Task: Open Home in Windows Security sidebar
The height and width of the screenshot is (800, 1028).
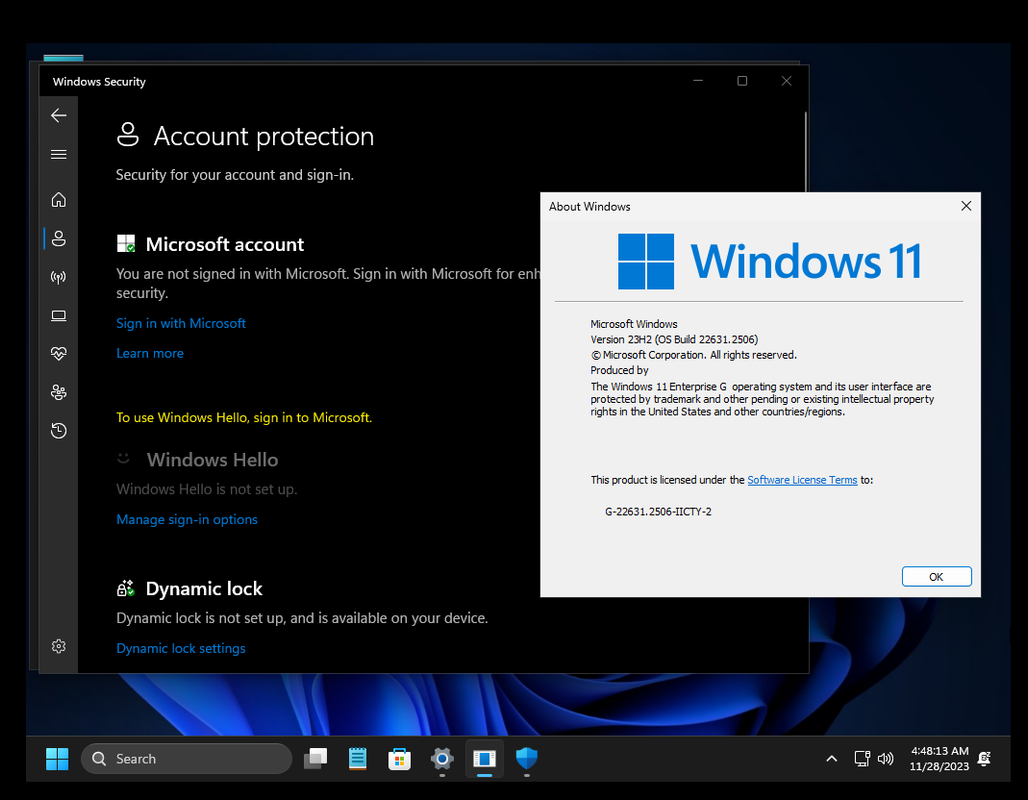Action: 58,199
